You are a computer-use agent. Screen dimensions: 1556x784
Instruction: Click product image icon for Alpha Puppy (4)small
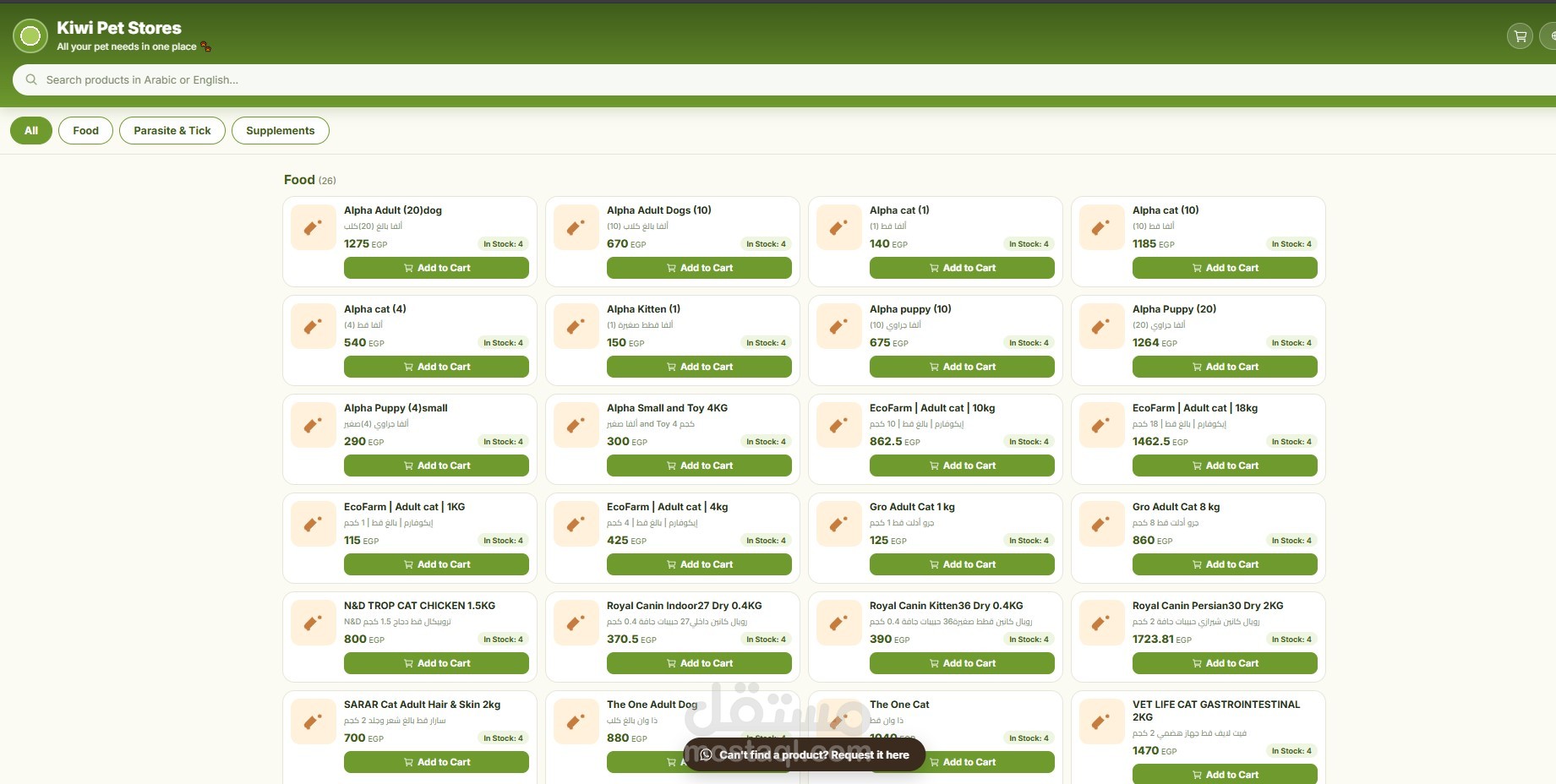[x=313, y=425]
